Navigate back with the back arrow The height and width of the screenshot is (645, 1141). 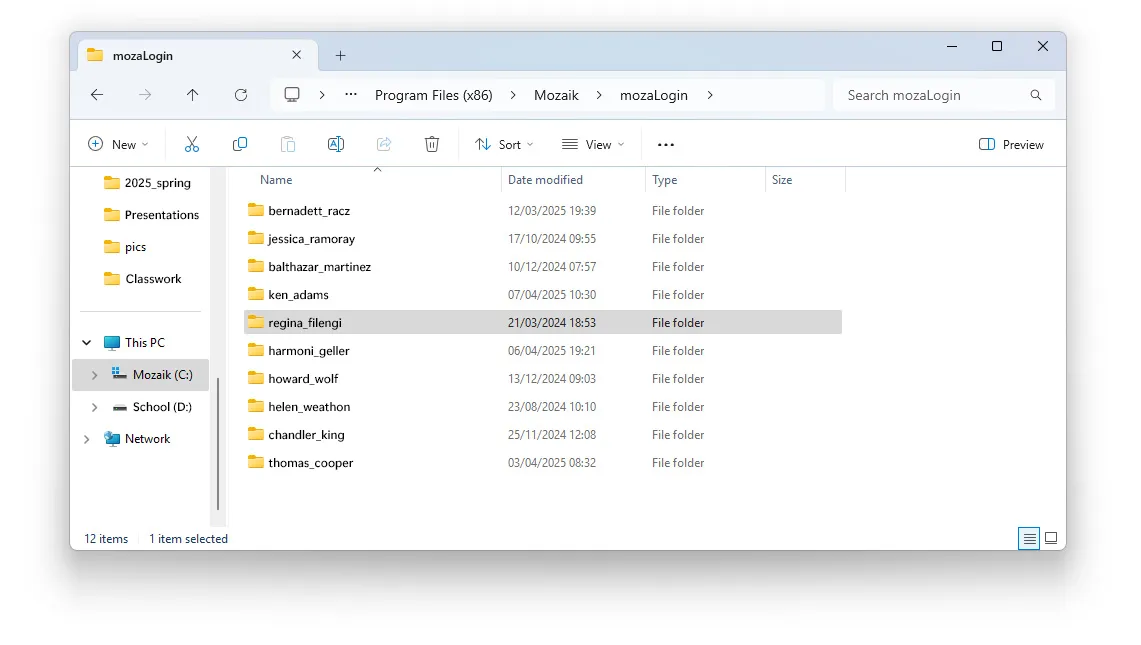[x=97, y=95]
